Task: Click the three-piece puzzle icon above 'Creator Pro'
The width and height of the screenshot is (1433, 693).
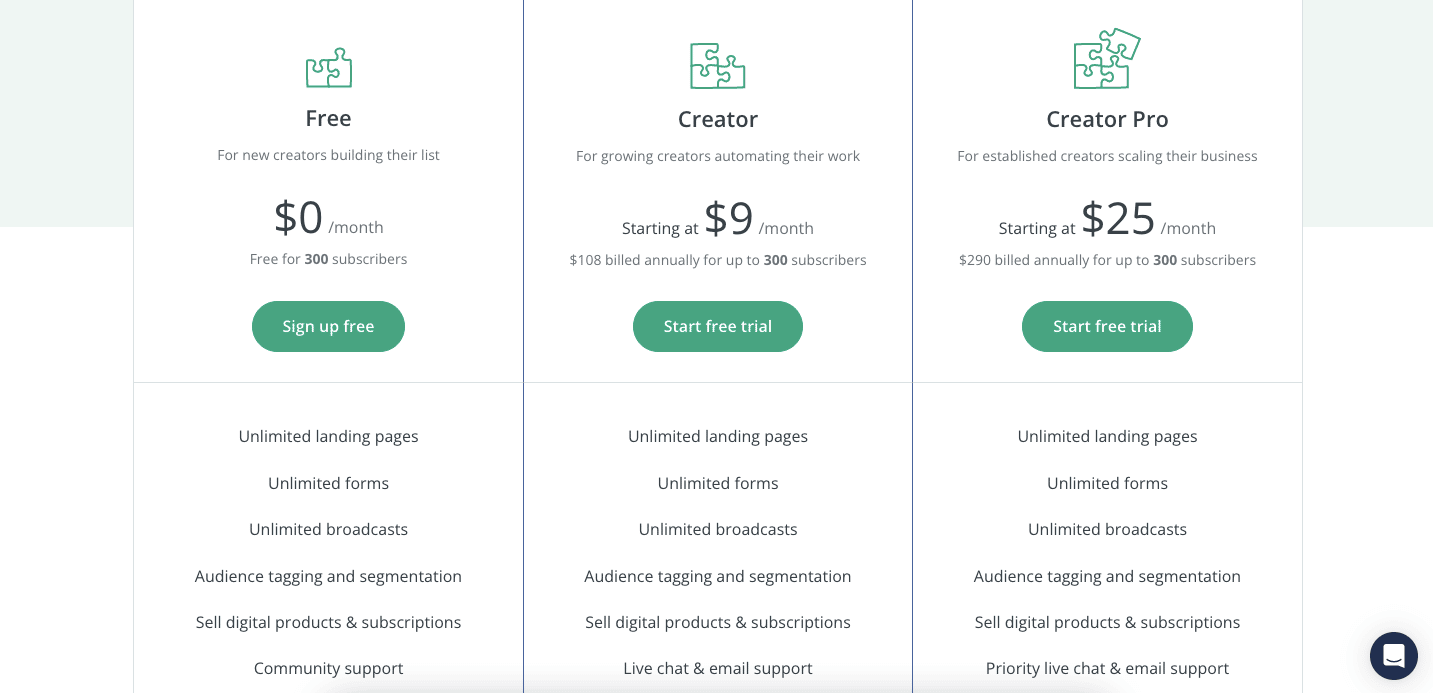Action: [1106, 58]
